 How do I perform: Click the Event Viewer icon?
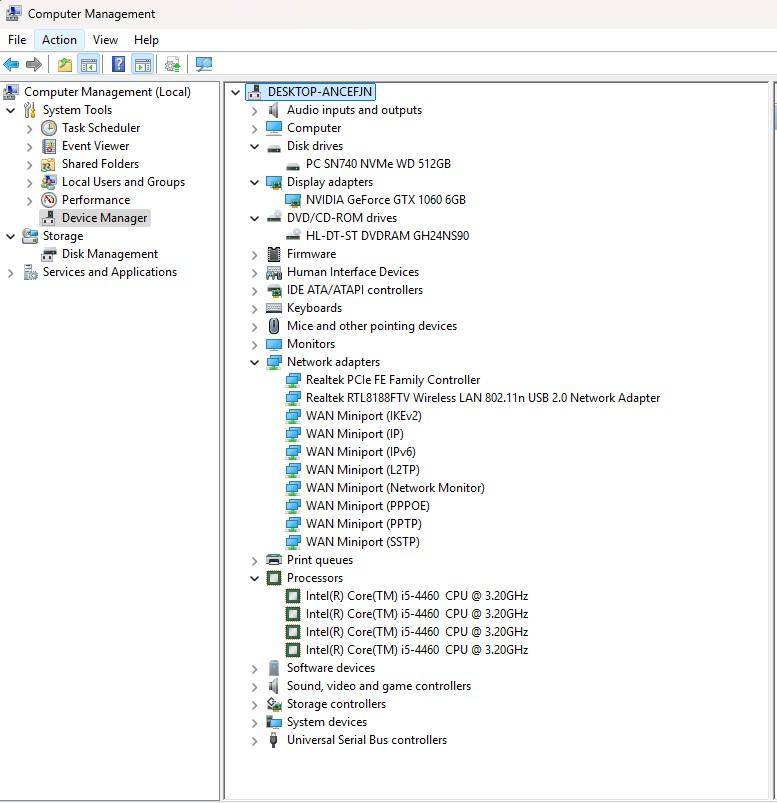49,146
